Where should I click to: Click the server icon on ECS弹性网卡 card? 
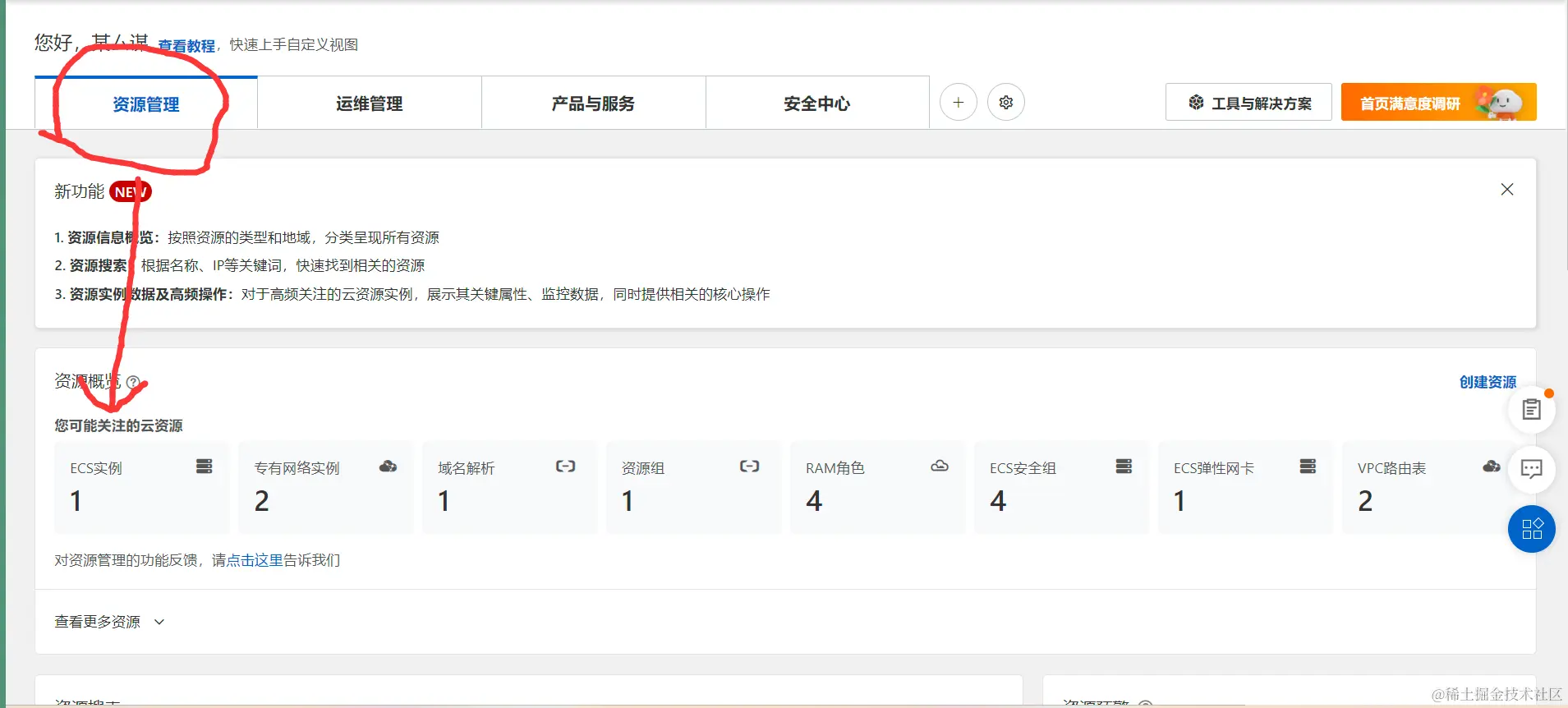tap(1308, 467)
